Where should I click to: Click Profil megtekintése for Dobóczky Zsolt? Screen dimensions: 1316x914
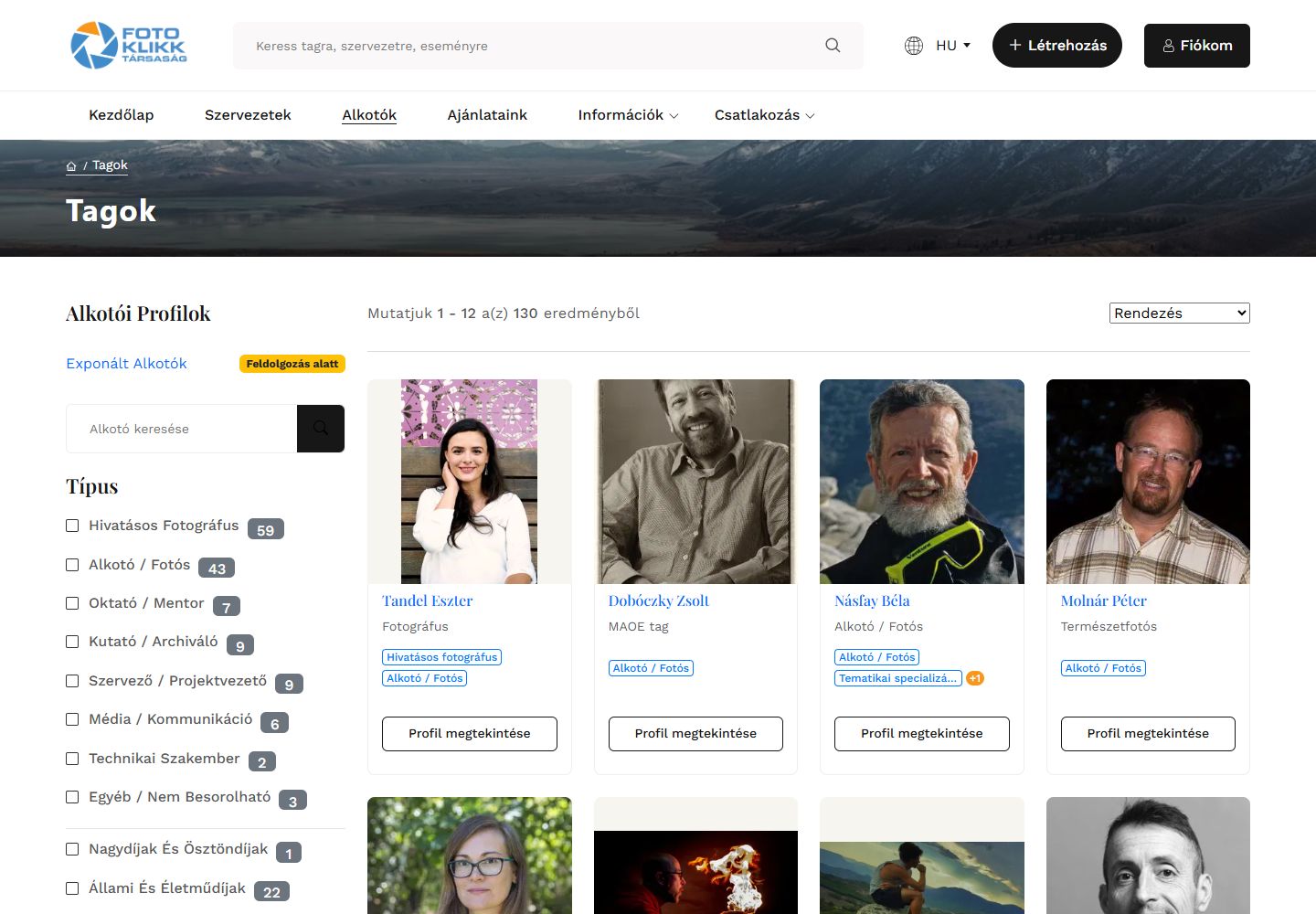point(695,734)
